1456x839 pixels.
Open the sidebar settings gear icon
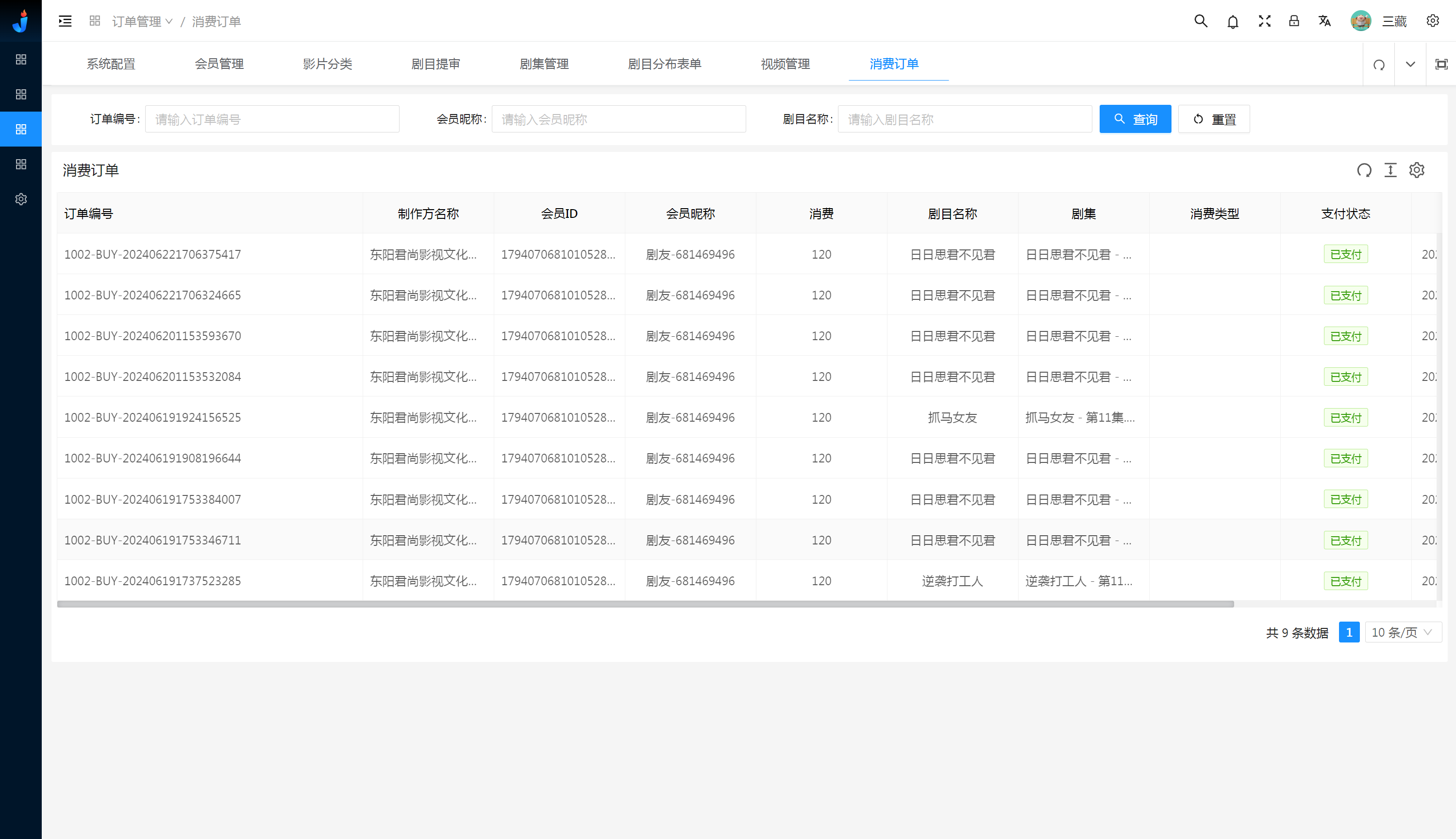coord(21,199)
